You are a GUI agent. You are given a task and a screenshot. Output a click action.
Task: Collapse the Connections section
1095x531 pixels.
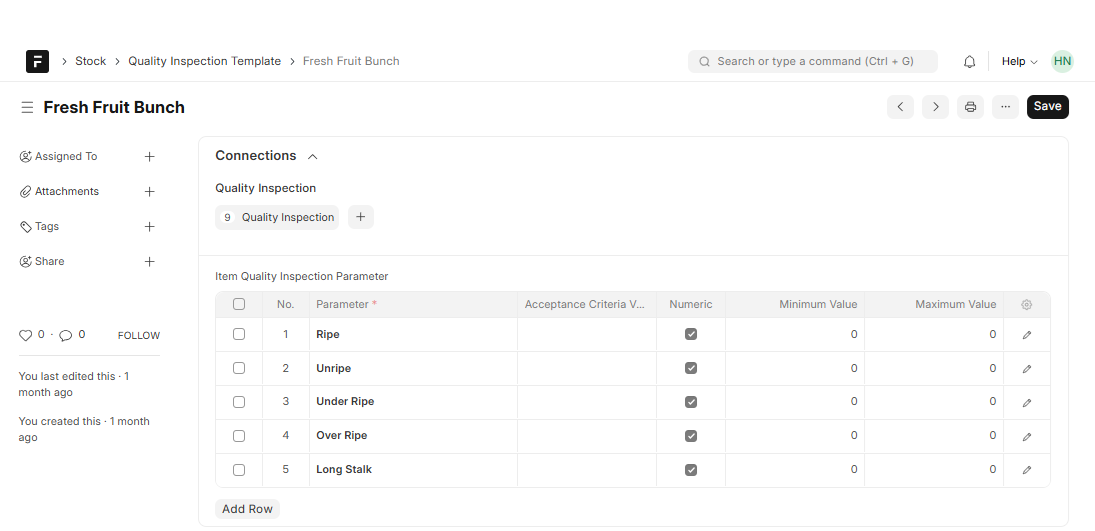tap(313, 157)
